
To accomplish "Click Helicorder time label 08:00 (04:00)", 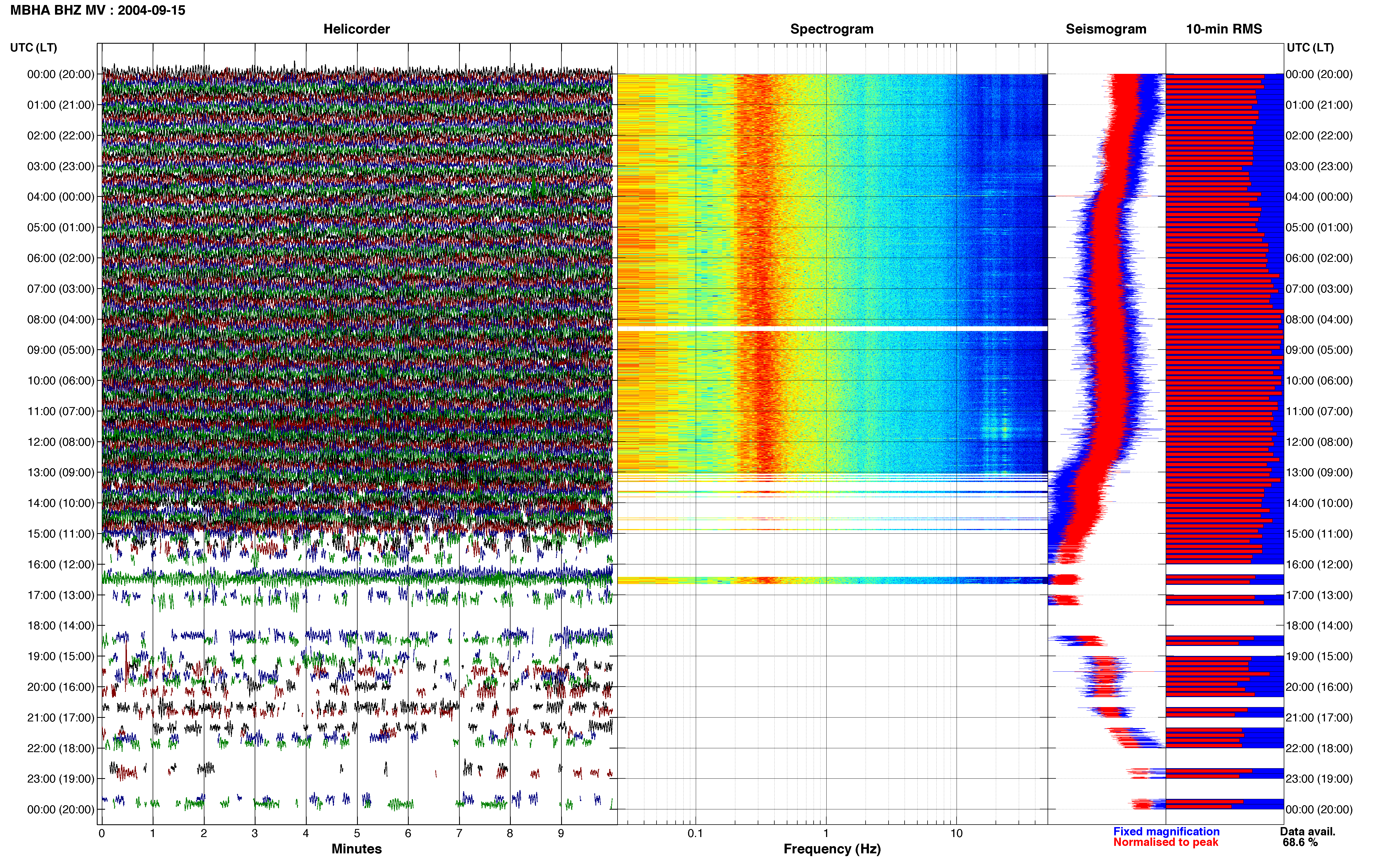I will [61, 319].
